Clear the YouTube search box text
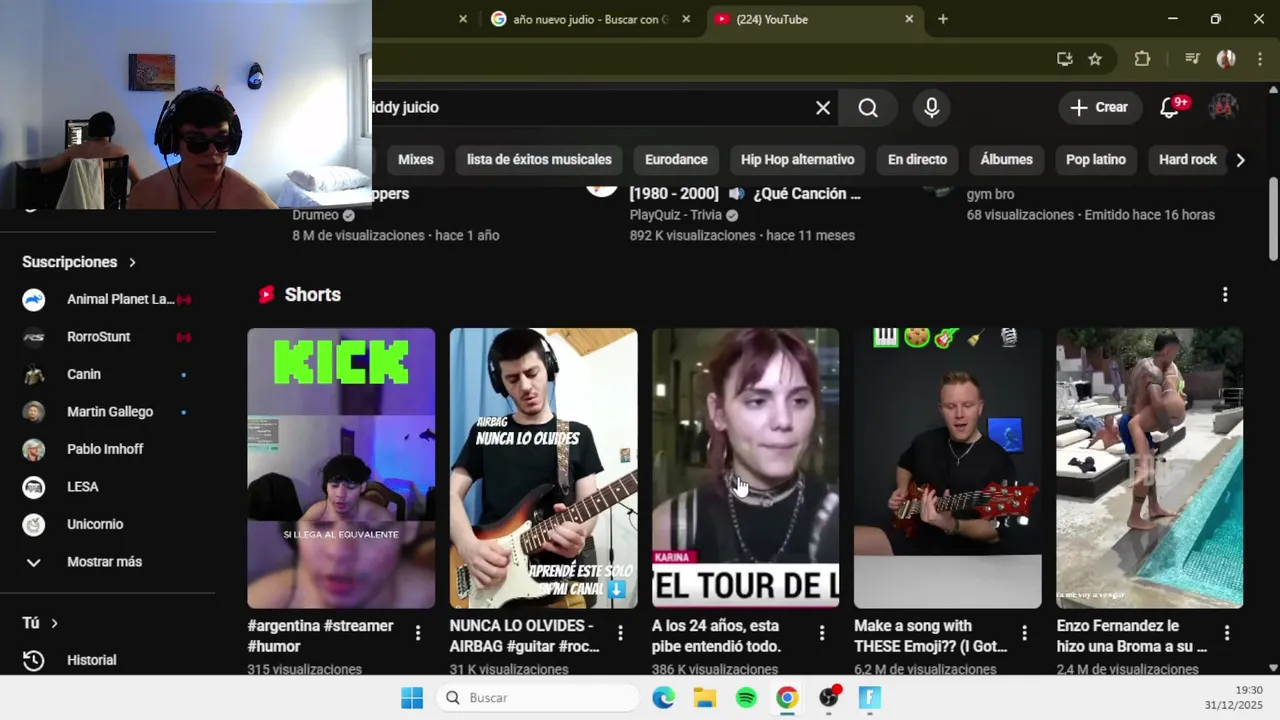 click(x=823, y=108)
